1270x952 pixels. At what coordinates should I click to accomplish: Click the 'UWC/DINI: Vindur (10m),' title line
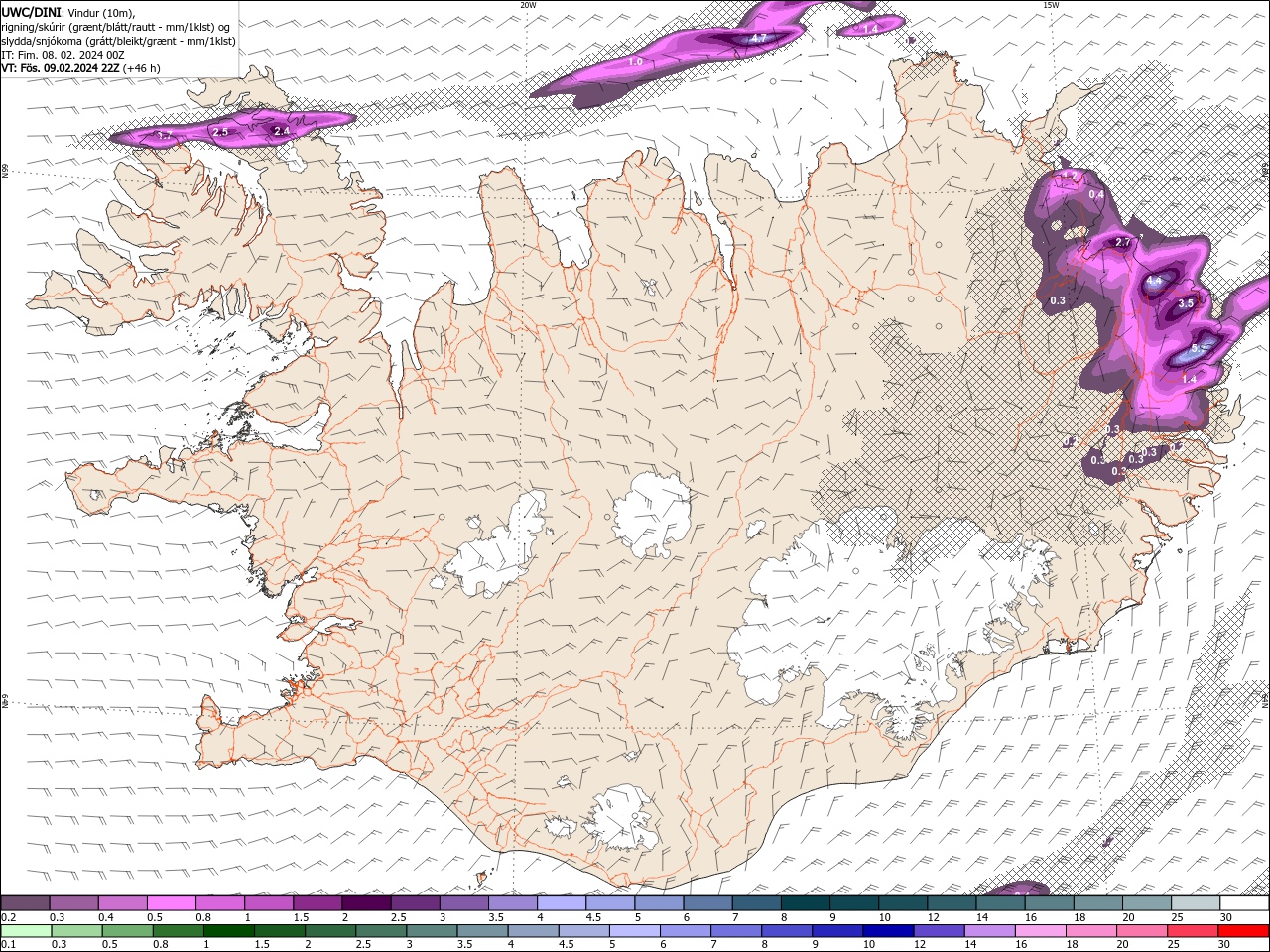pos(68,12)
